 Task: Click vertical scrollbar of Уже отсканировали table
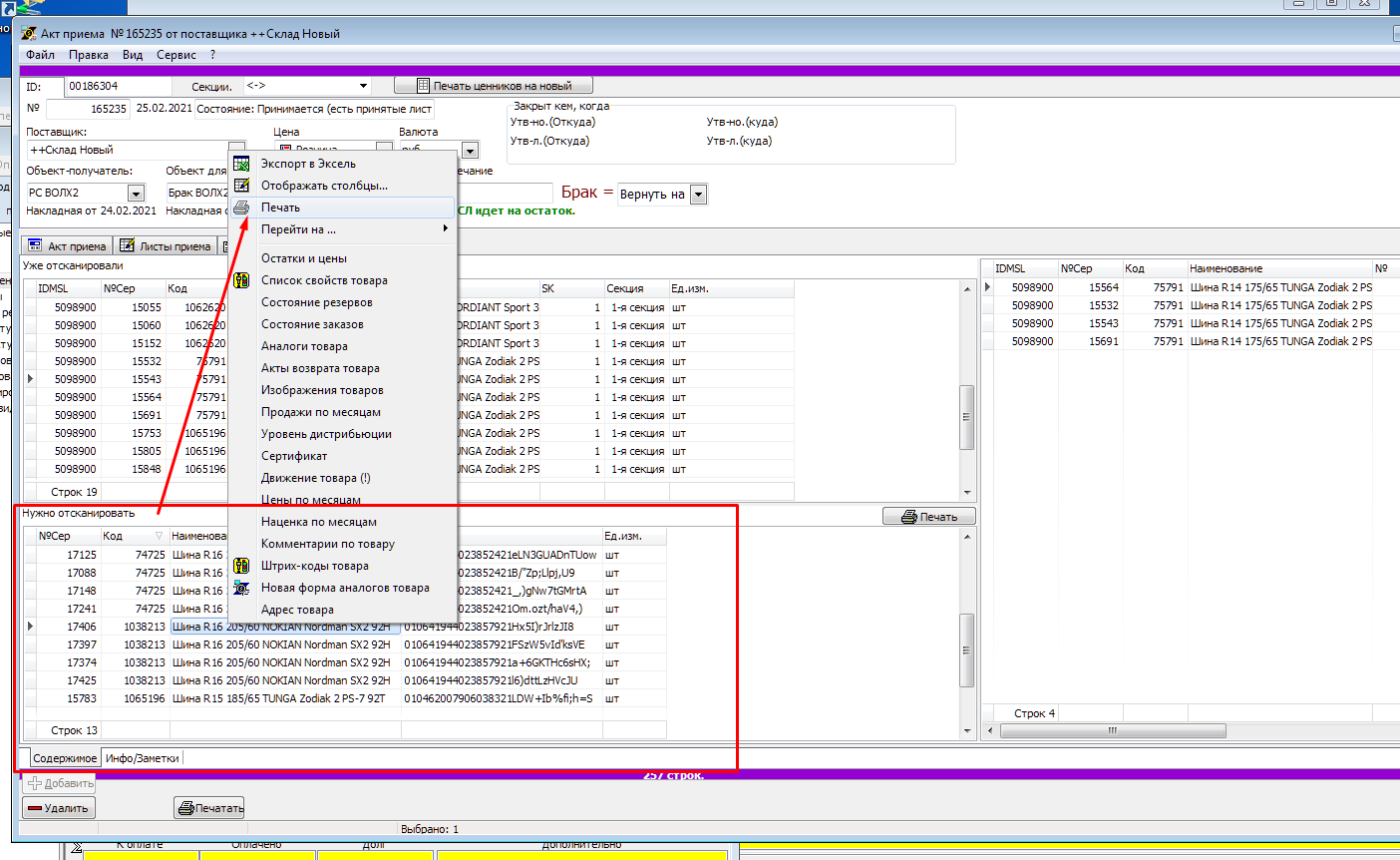967,389
